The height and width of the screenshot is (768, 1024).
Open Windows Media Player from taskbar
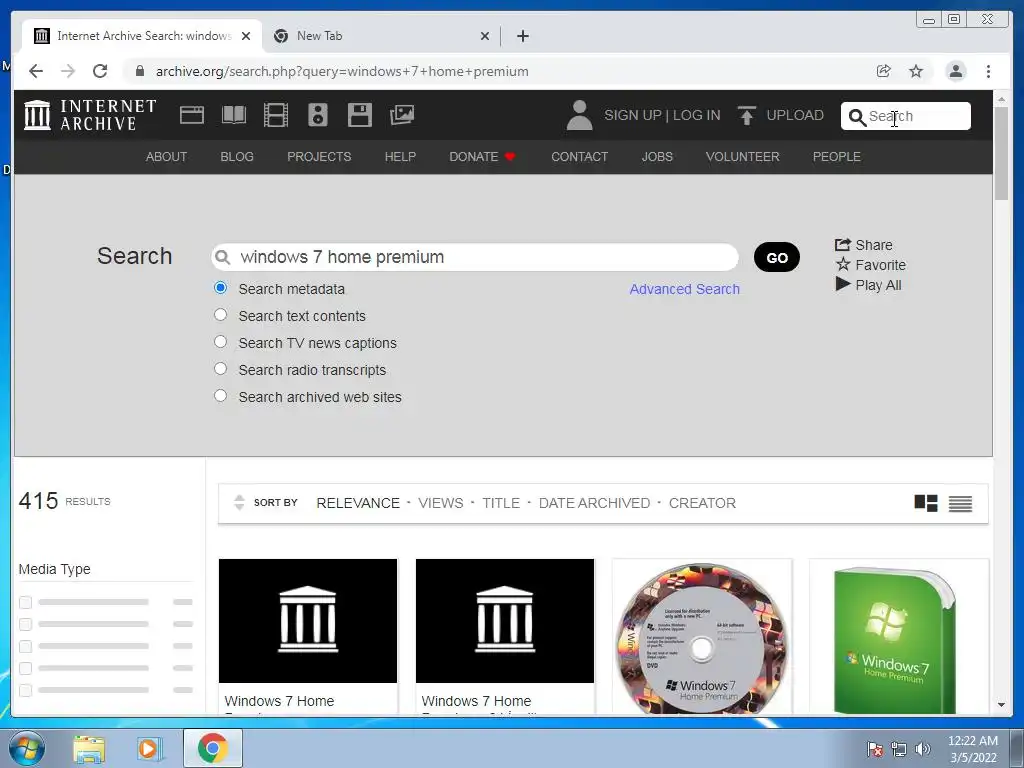150,749
